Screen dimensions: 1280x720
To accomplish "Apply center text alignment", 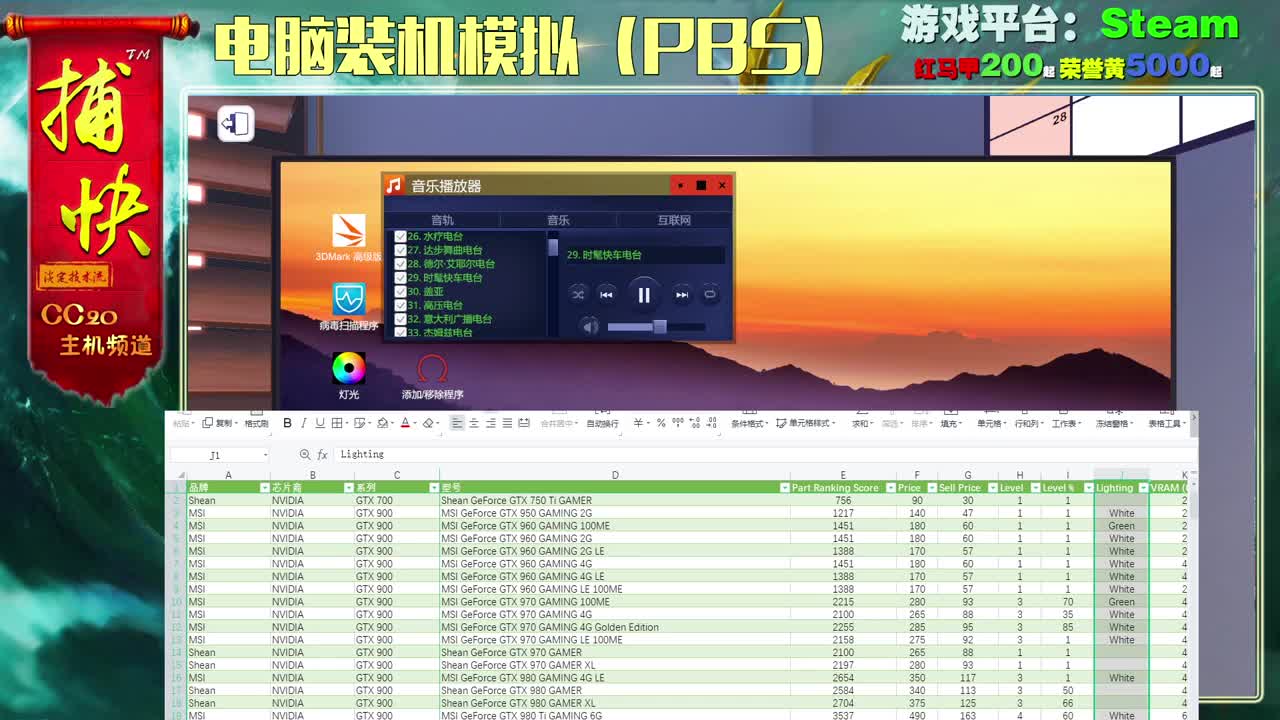I will (474, 423).
